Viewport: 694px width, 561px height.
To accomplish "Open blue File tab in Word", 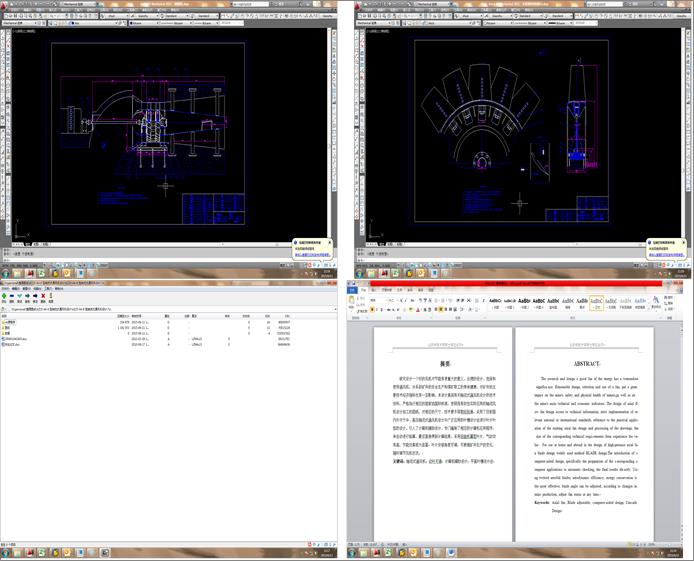I will 352,290.
